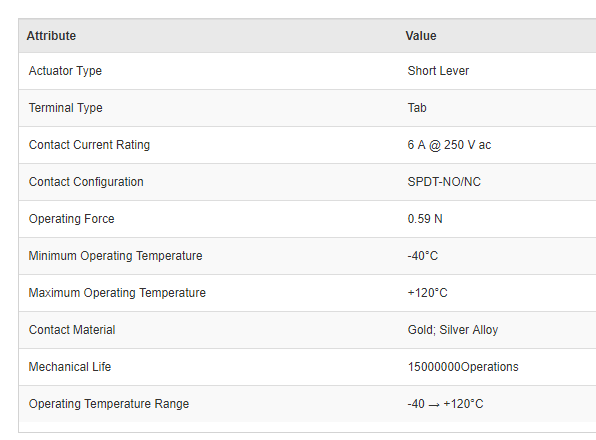The height and width of the screenshot is (440, 596).
Task: Click the 15000000Operations mechanical life value
Action: pyautogui.click(x=463, y=367)
